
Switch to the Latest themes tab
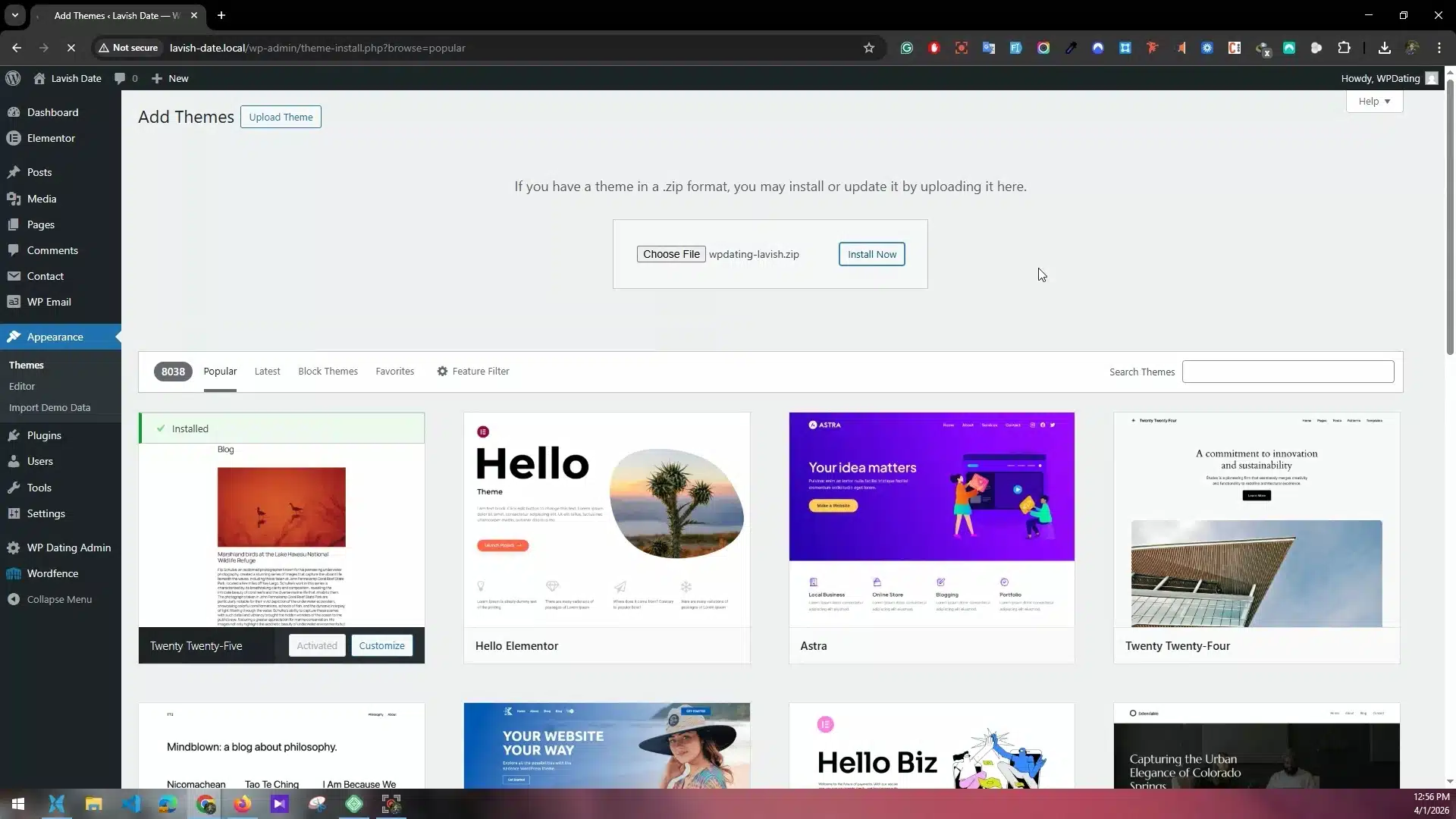[267, 372]
